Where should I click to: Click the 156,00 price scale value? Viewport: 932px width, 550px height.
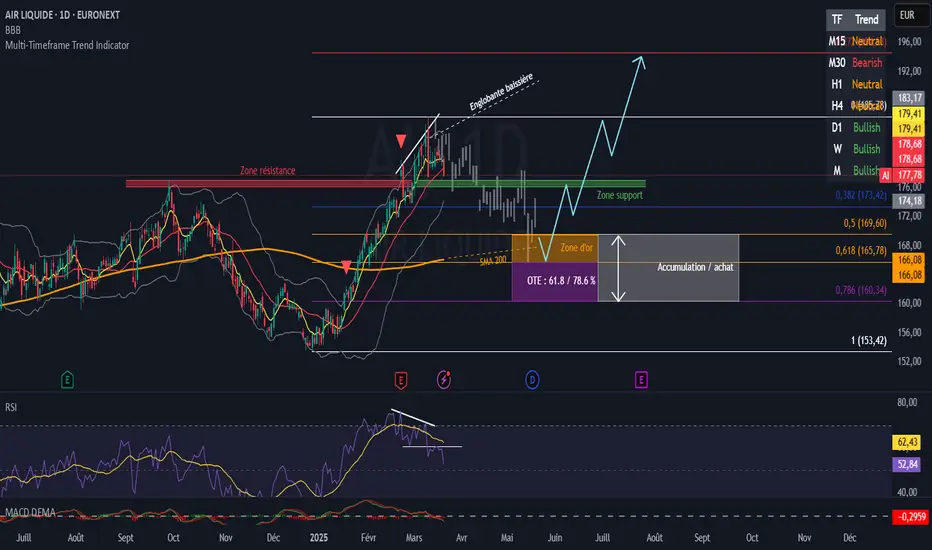(x=909, y=332)
